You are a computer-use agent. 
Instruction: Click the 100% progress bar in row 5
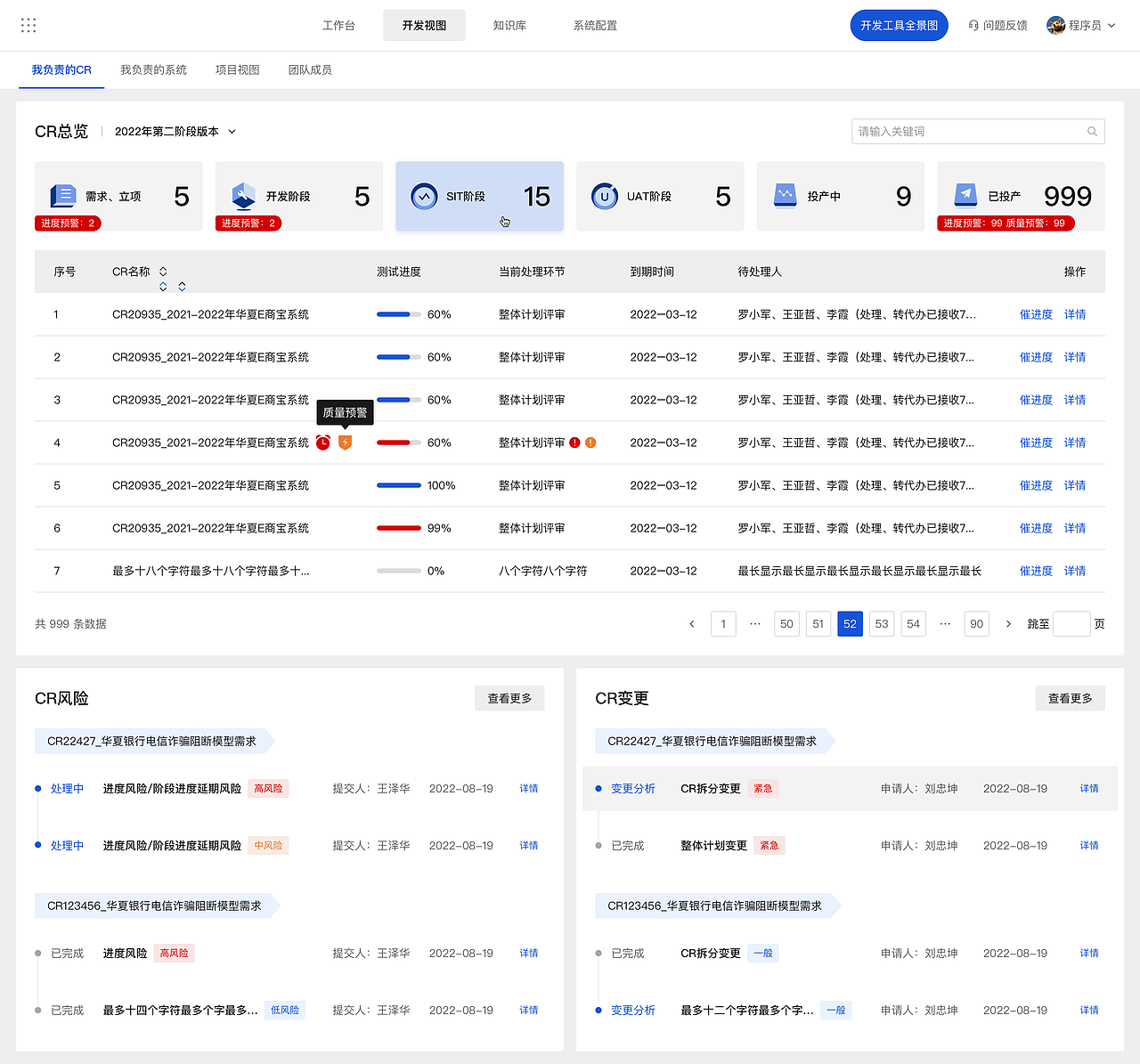(399, 485)
